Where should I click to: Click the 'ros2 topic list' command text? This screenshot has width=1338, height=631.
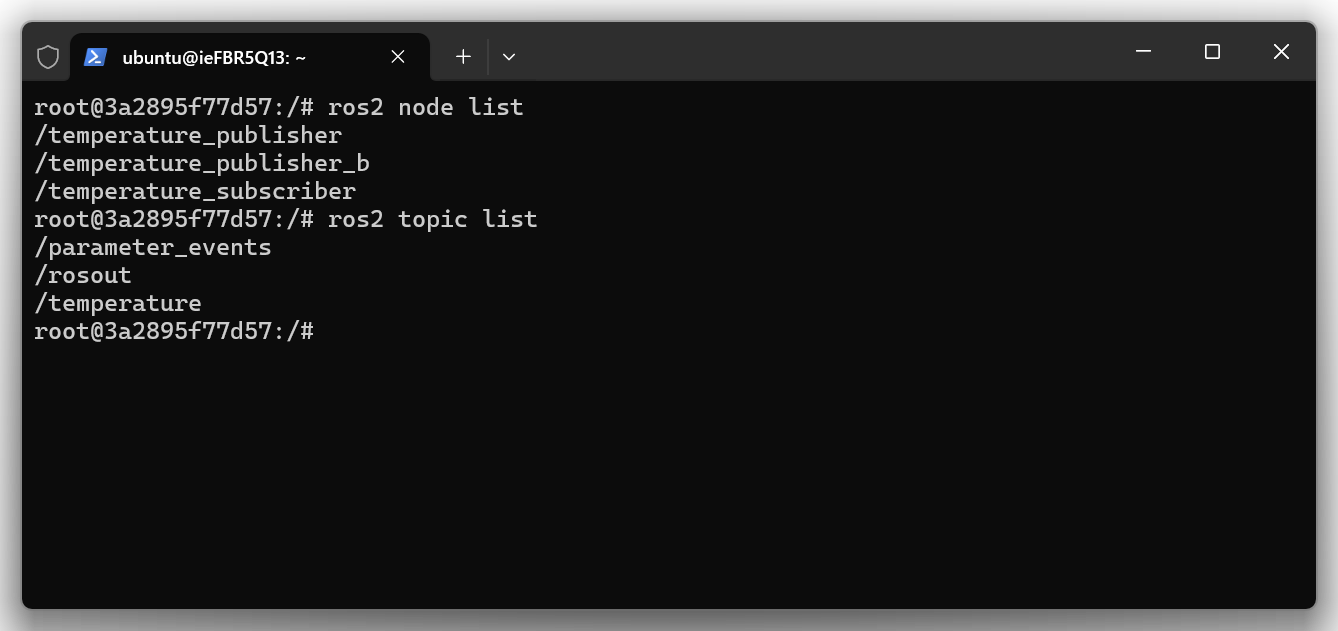point(432,219)
